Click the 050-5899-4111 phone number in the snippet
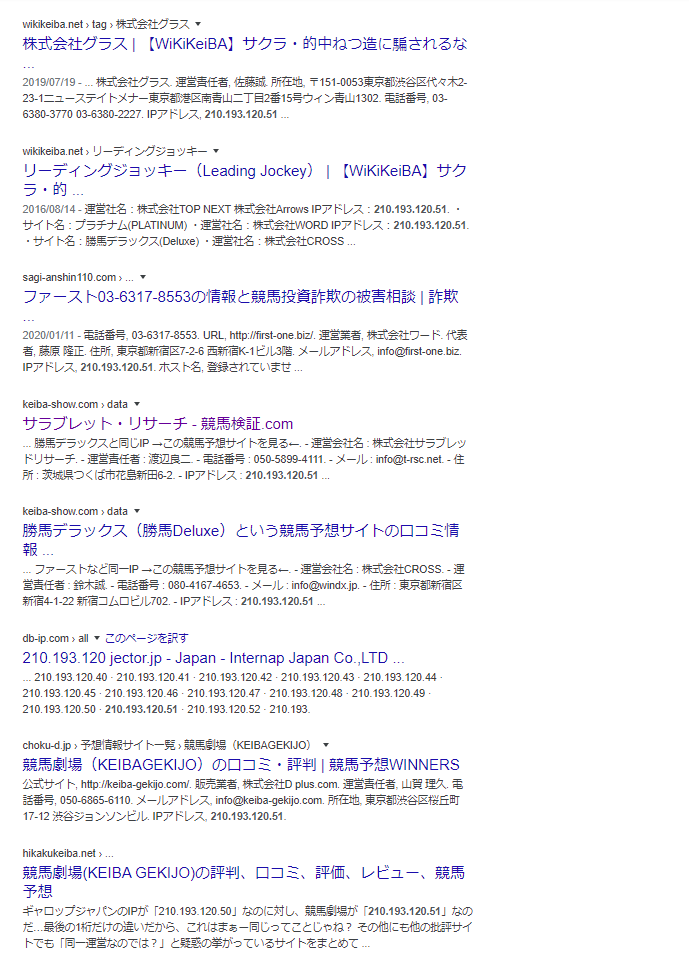Image resolution: width=689 pixels, height=964 pixels. [x=288, y=459]
